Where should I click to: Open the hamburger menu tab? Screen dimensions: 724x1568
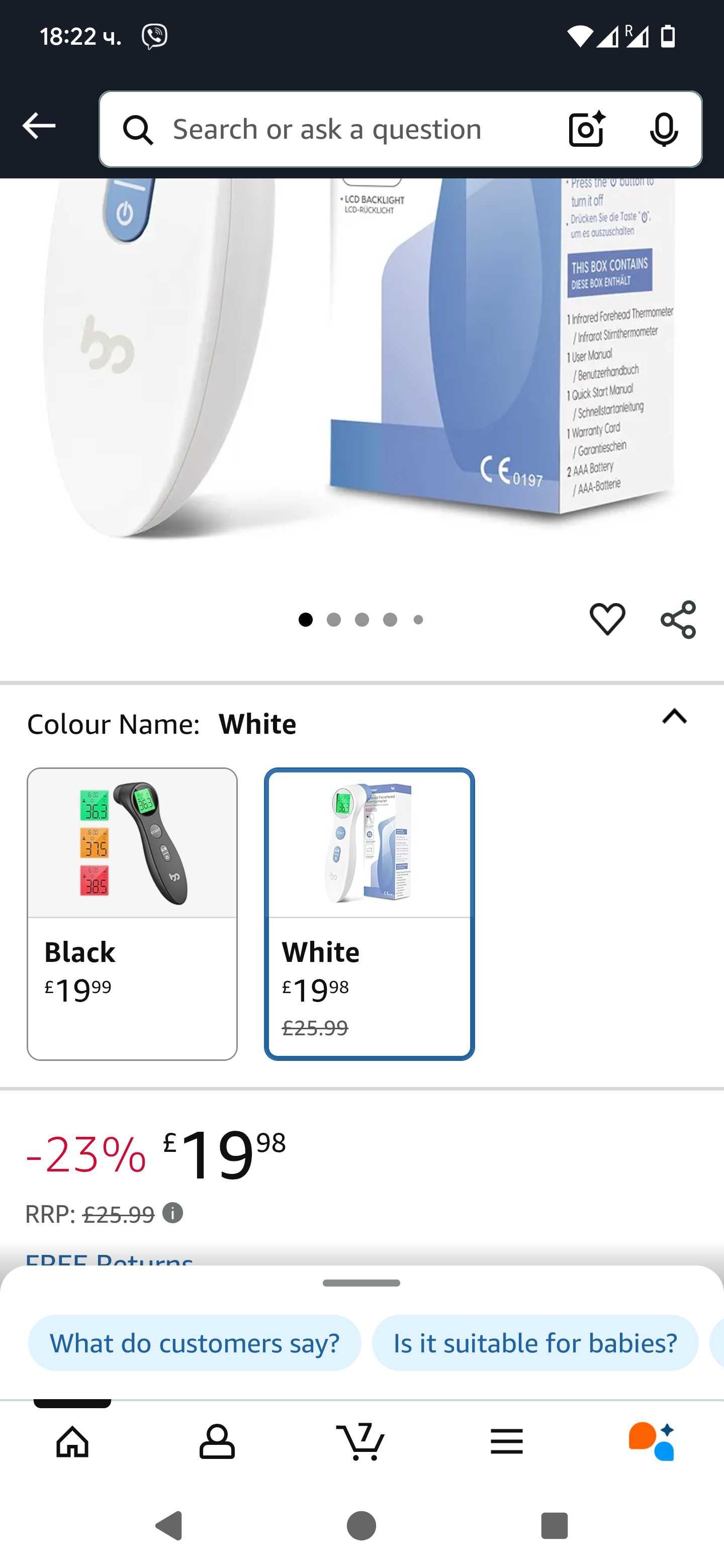click(x=506, y=1441)
